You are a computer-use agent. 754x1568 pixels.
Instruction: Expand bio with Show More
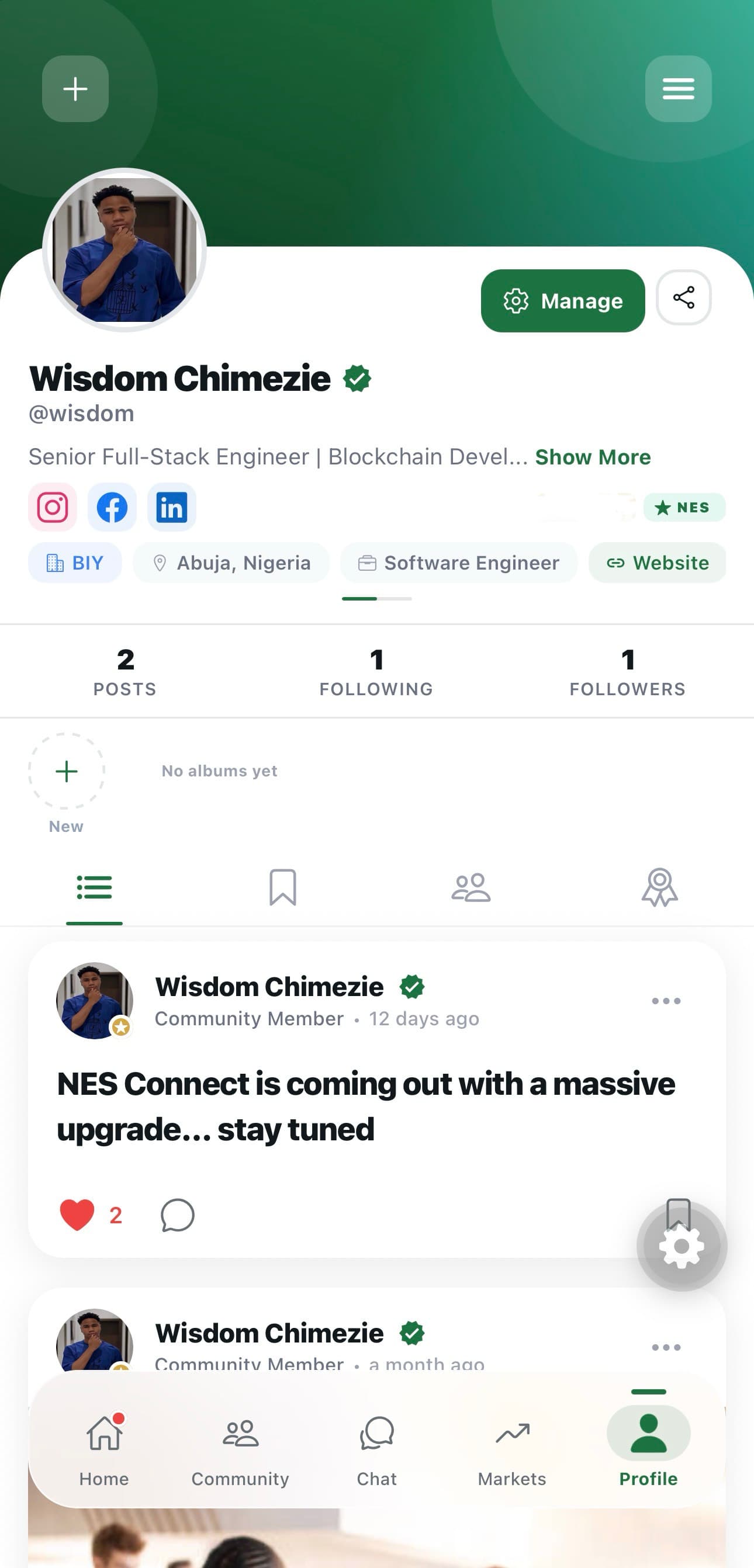coord(593,457)
